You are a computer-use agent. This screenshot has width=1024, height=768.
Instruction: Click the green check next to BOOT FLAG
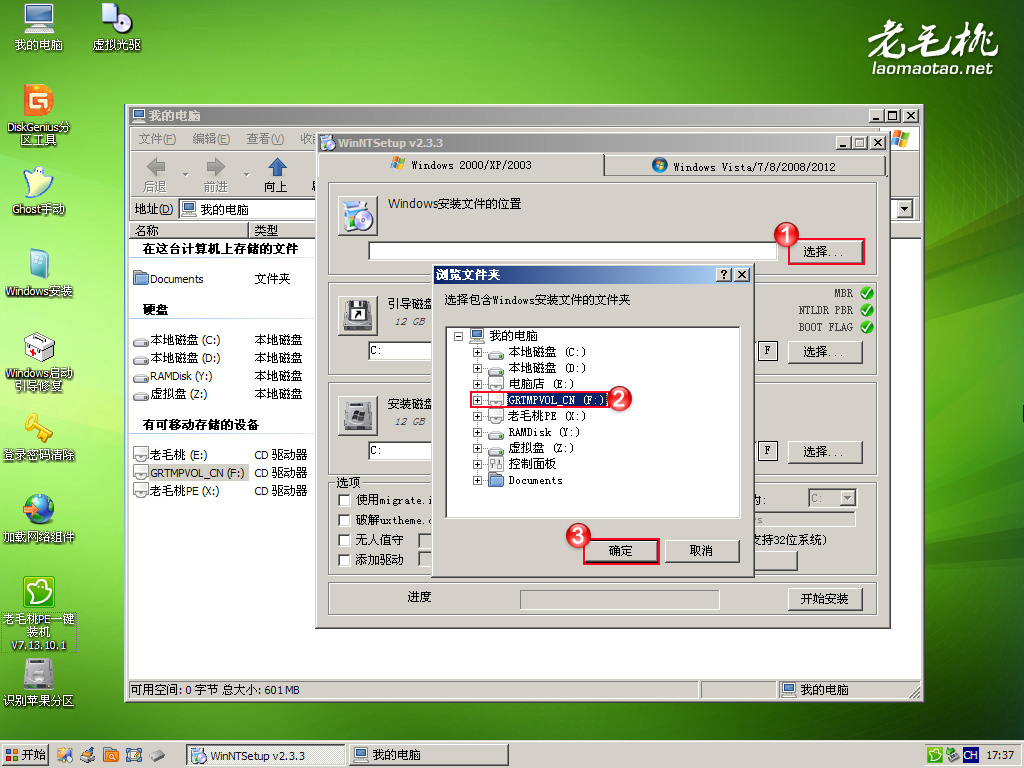pyautogui.click(x=867, y=327)
